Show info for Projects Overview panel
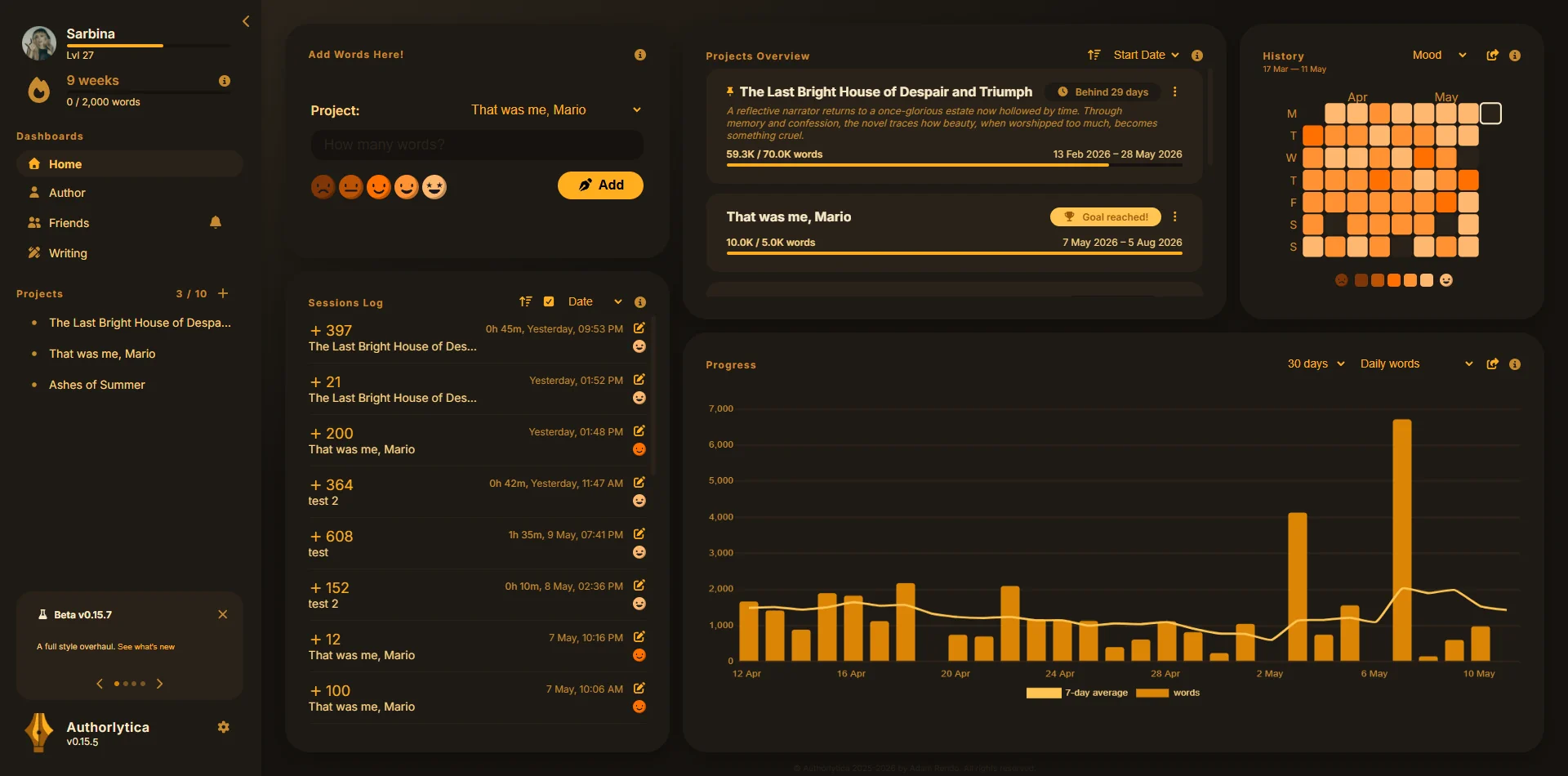This screenshot has height=776, width=1568. tap(1197, 56)
